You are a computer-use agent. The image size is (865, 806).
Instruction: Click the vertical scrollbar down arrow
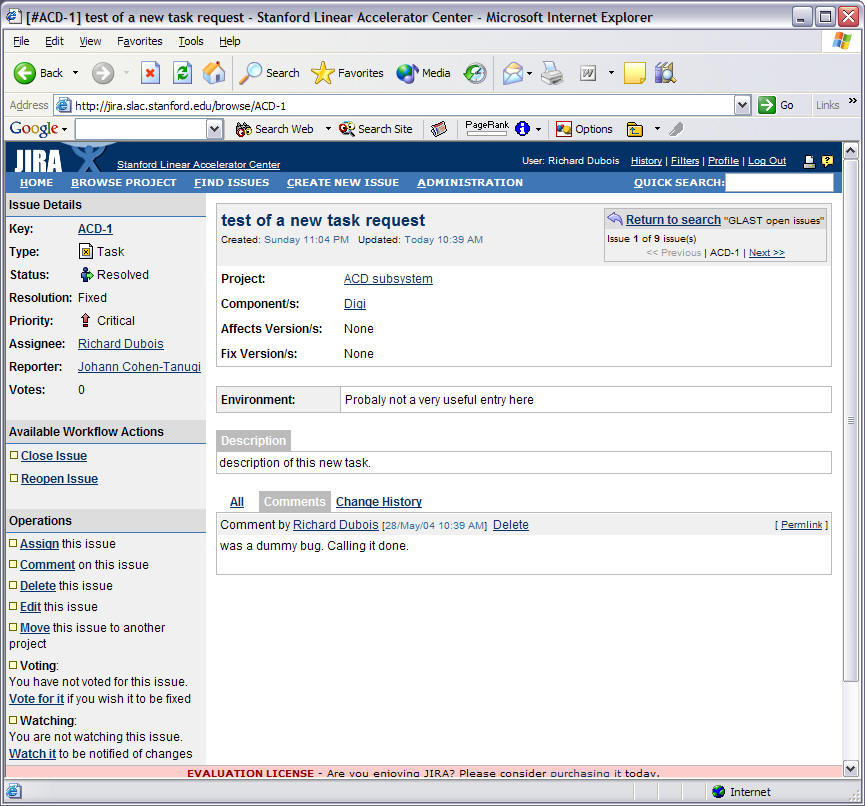tap(850, 768)
